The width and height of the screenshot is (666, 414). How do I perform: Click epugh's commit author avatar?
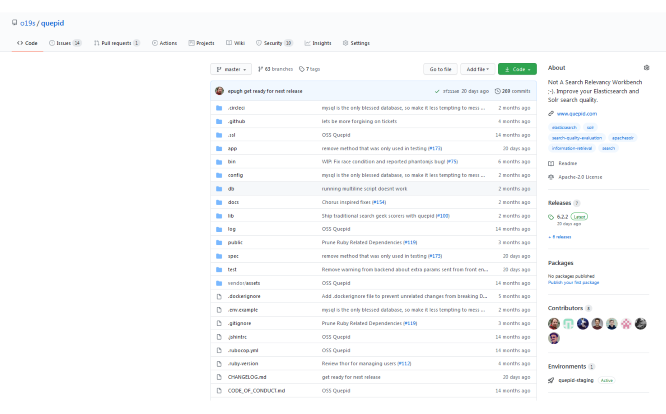[219, 91]
